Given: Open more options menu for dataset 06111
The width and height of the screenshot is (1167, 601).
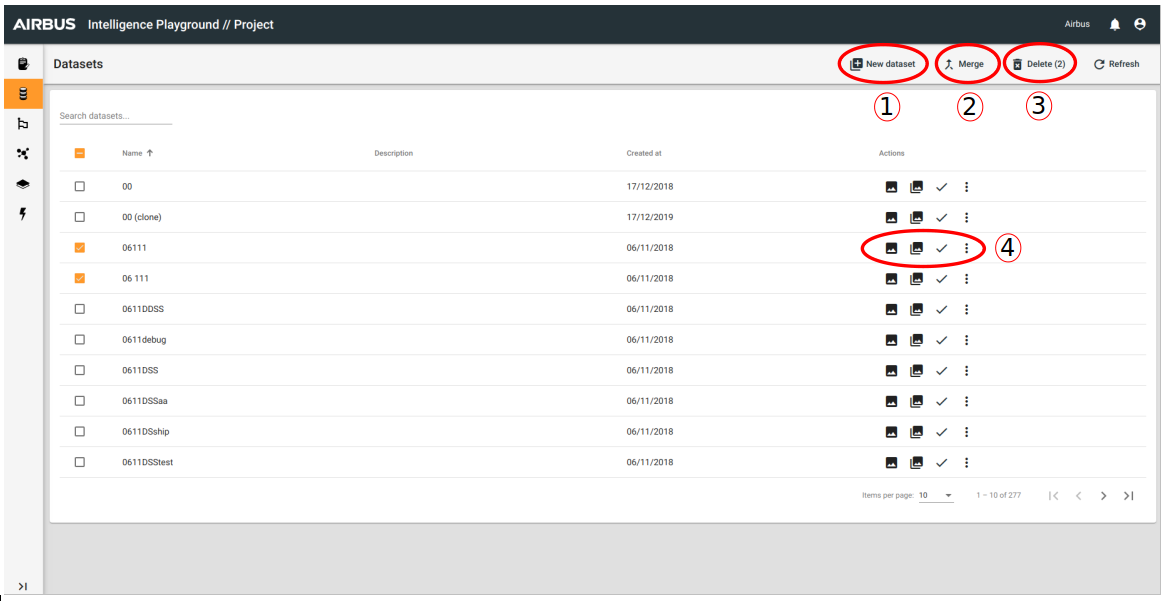Looking at the screenshot, I should [x=966, y=248].
